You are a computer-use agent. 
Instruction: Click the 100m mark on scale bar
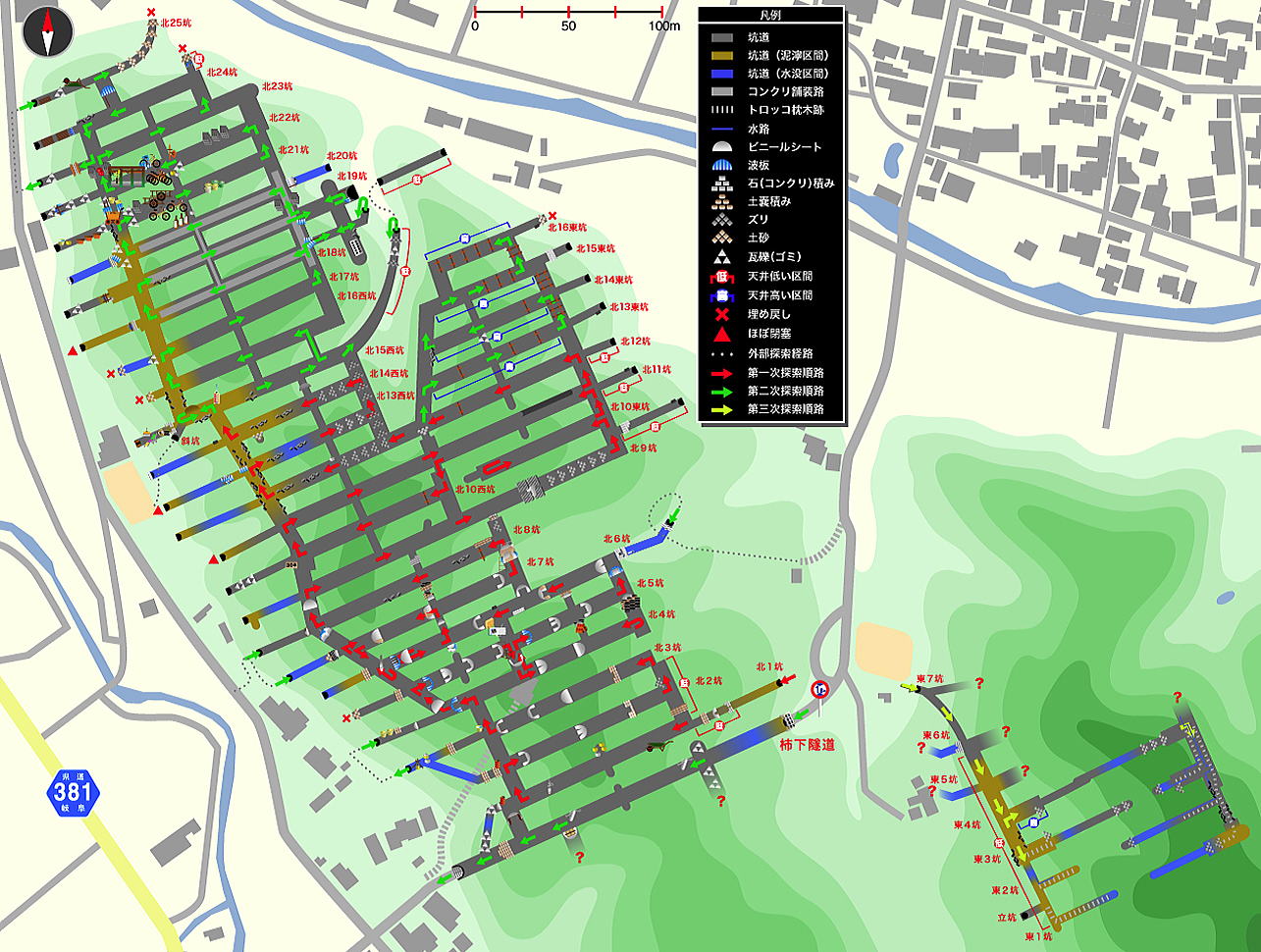[662, 26]
